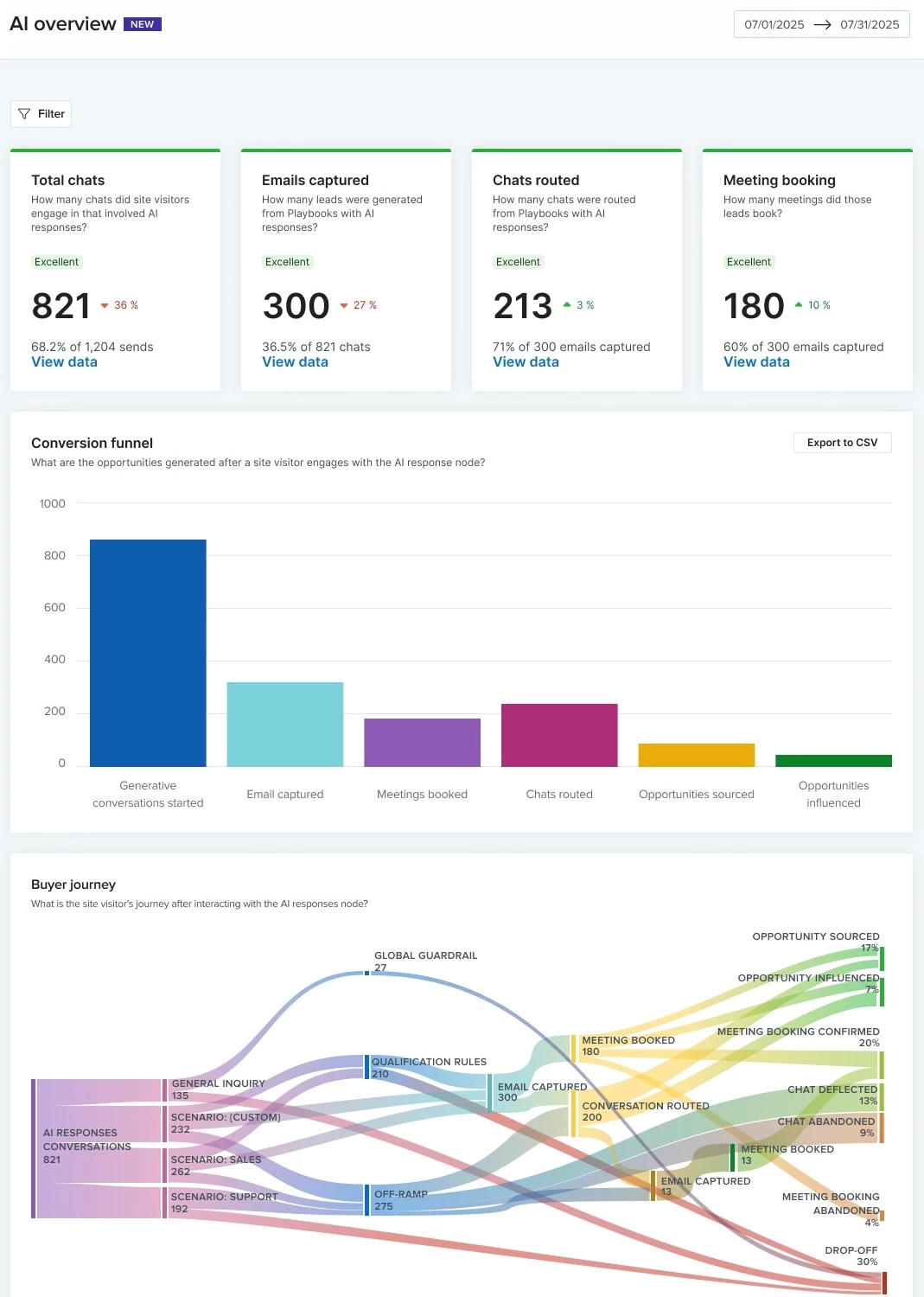Click the 'Opportunities sourced' axis label
924x1297 pixels.
coord(697,795)
